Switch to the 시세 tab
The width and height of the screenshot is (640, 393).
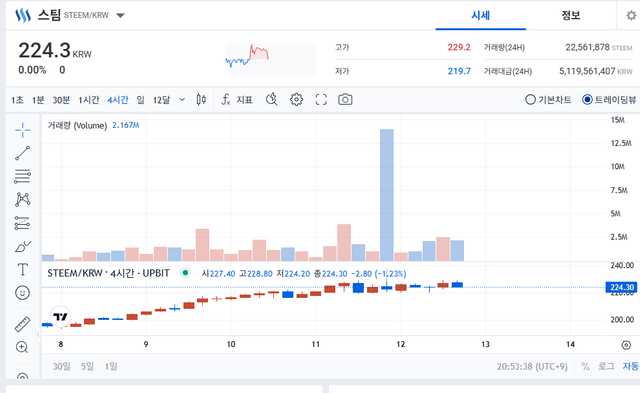(480, 16)
